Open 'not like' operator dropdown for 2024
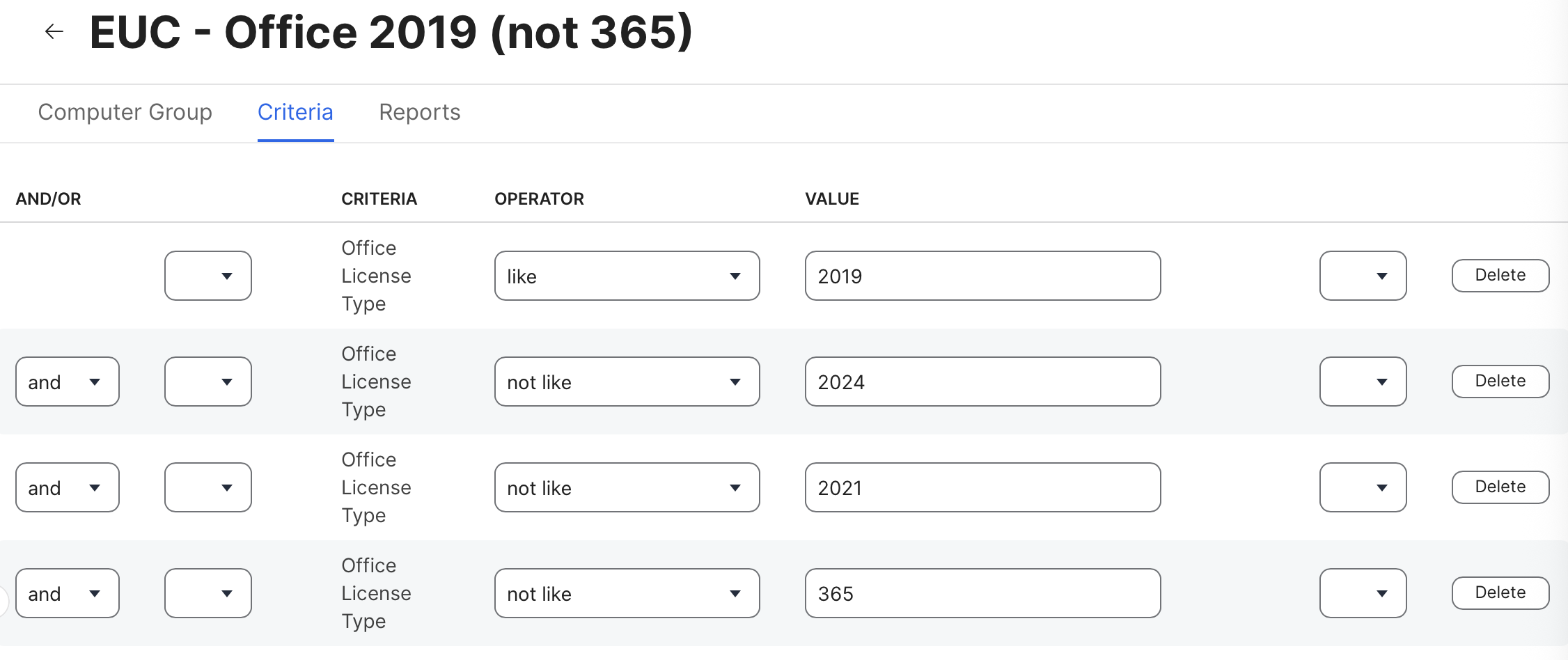 point(627,382)
